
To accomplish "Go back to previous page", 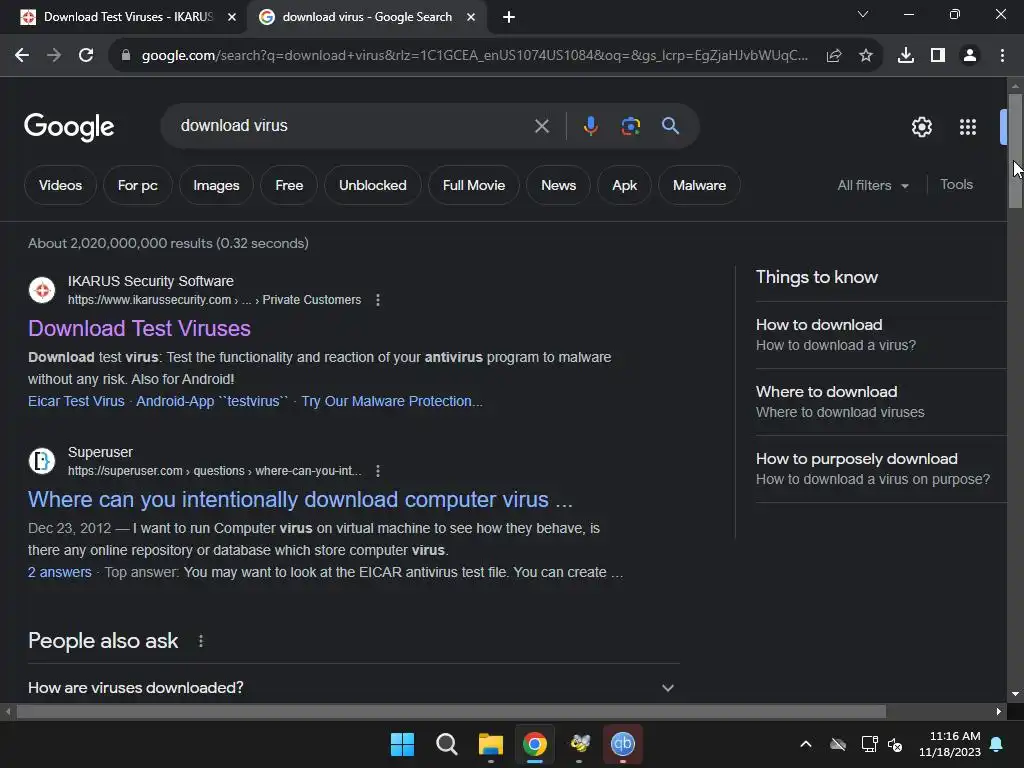I will (22, 56).
